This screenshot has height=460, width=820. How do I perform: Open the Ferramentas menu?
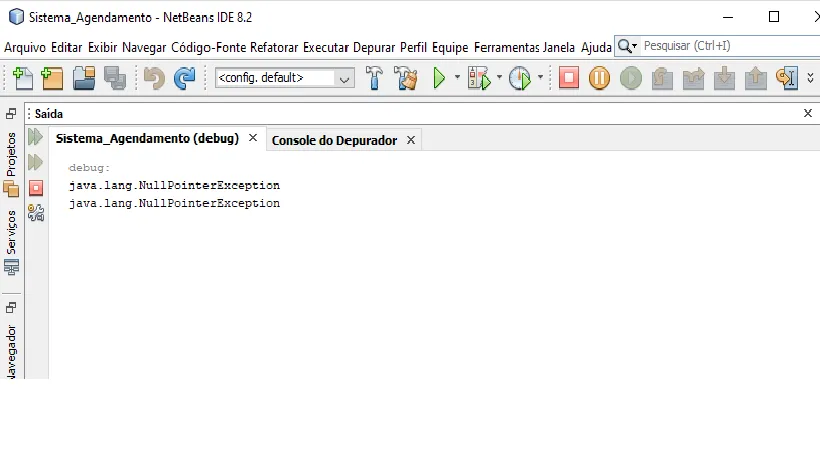pos(506,48)
